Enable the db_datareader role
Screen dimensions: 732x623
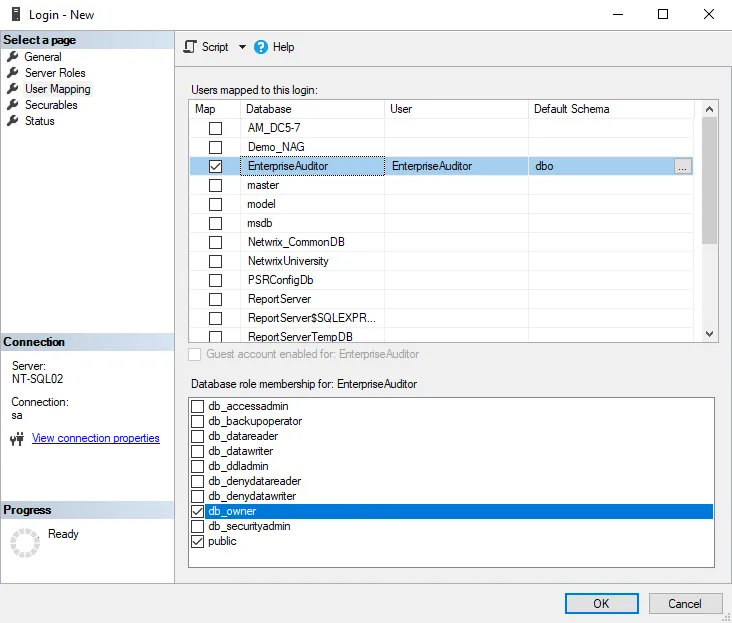coord(197,436)
